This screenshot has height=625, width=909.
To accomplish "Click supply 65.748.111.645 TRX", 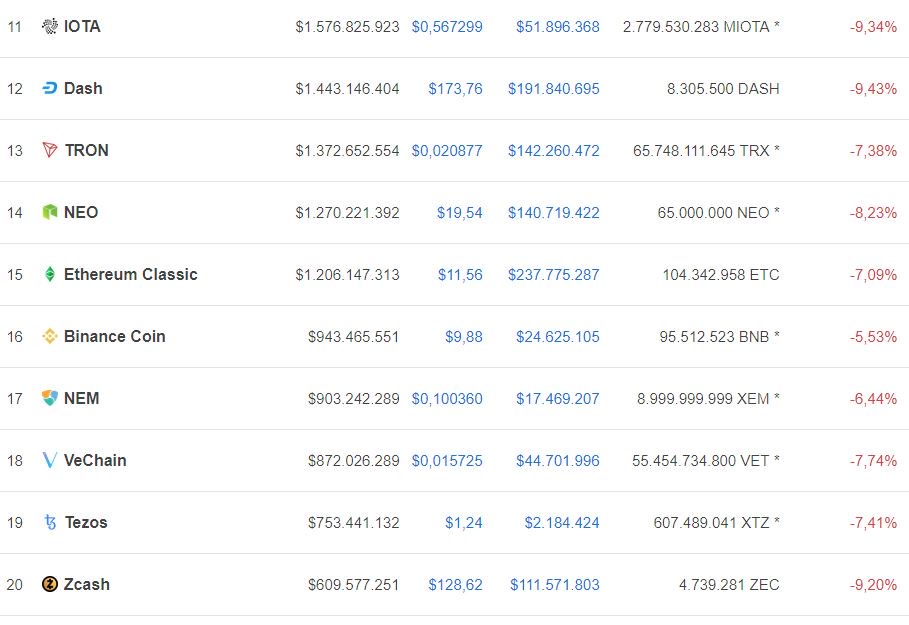I will pyautogui.click(x=706, y=151).
